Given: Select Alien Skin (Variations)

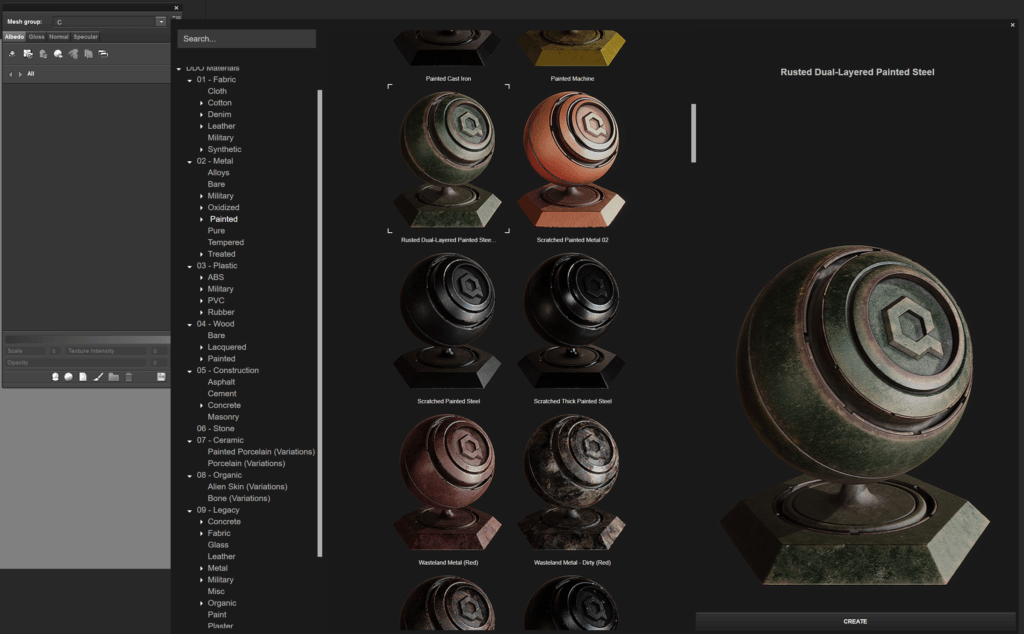Looking at the screenshot, I should pyautogui.click(x=247, y=487).
